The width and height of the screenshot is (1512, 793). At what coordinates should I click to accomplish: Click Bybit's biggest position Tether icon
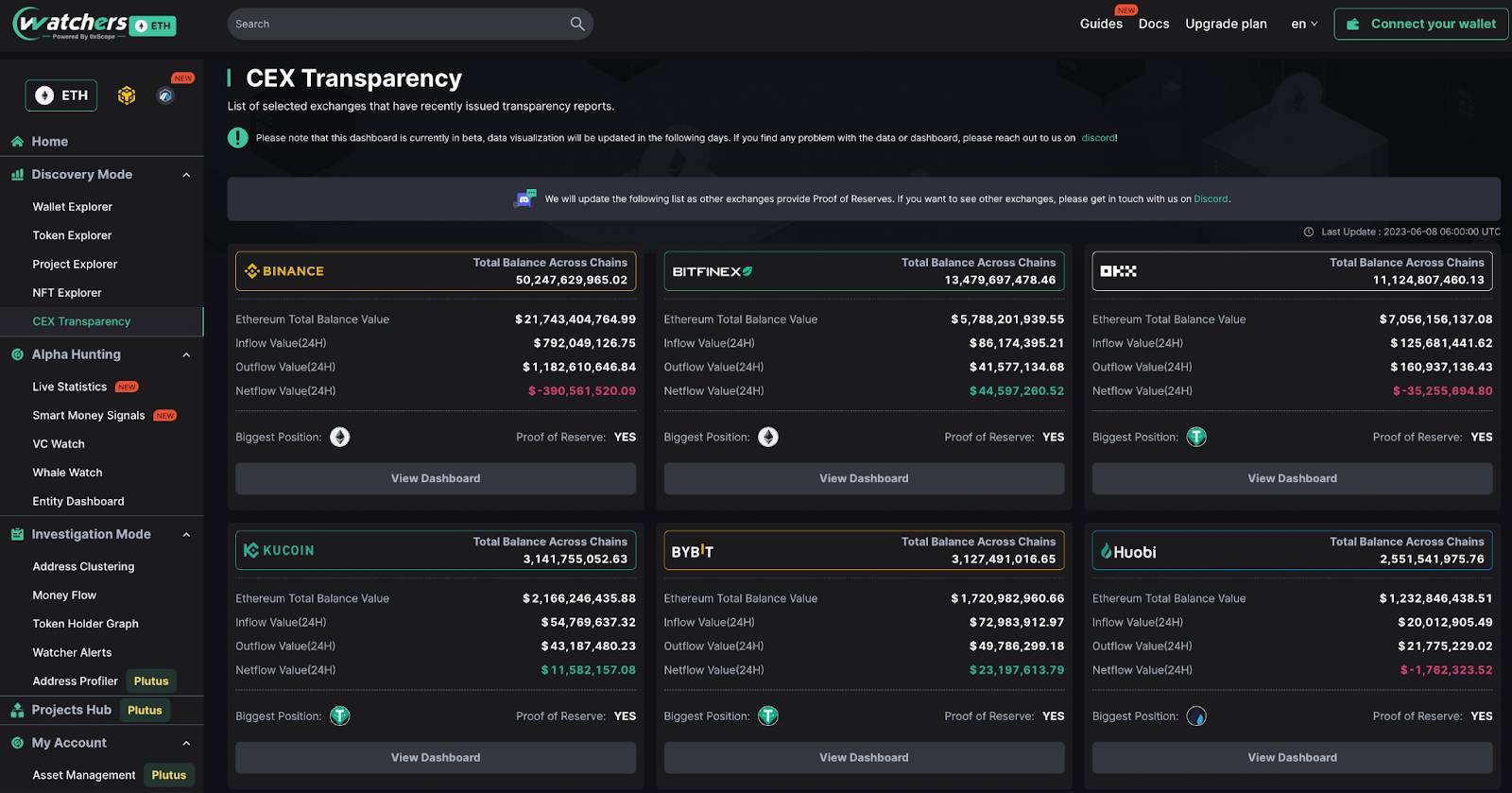tap(768, 715)
